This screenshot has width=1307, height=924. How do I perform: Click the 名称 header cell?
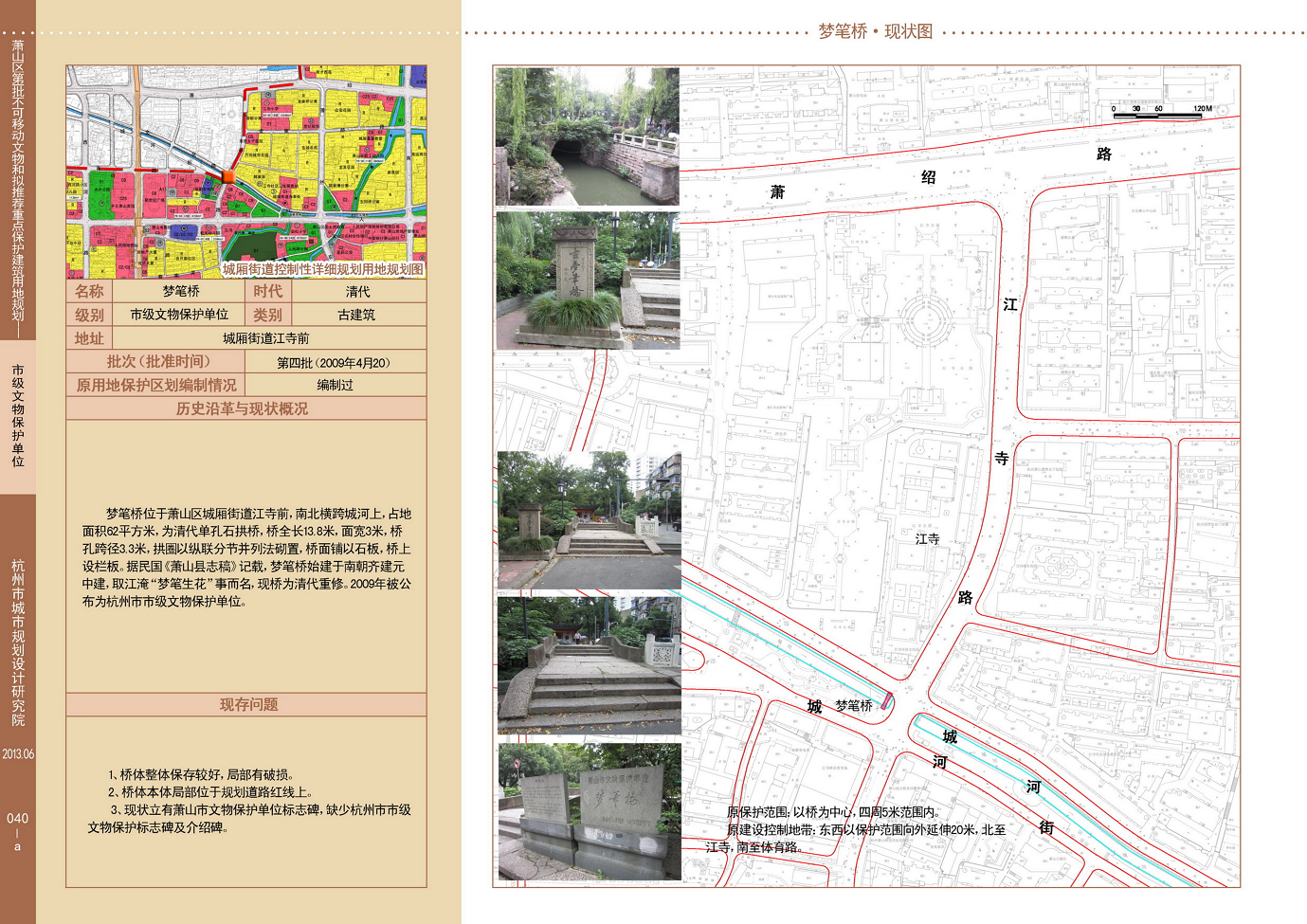(x=89, y=291)
